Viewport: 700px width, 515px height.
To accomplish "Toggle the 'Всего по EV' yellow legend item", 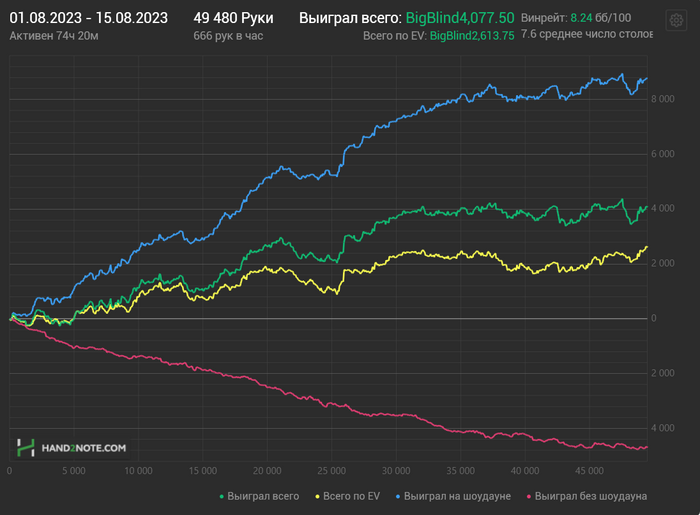I will click(x=348, y=496).
